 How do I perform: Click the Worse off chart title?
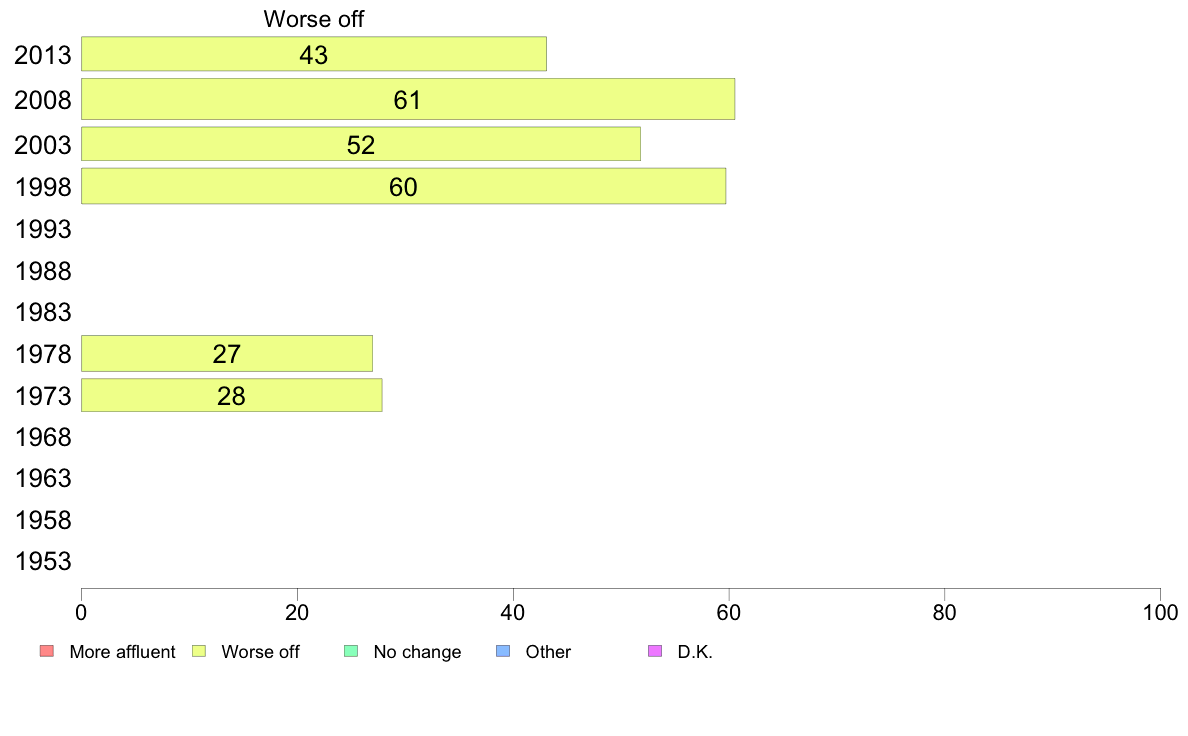click(x=314, y=19)
